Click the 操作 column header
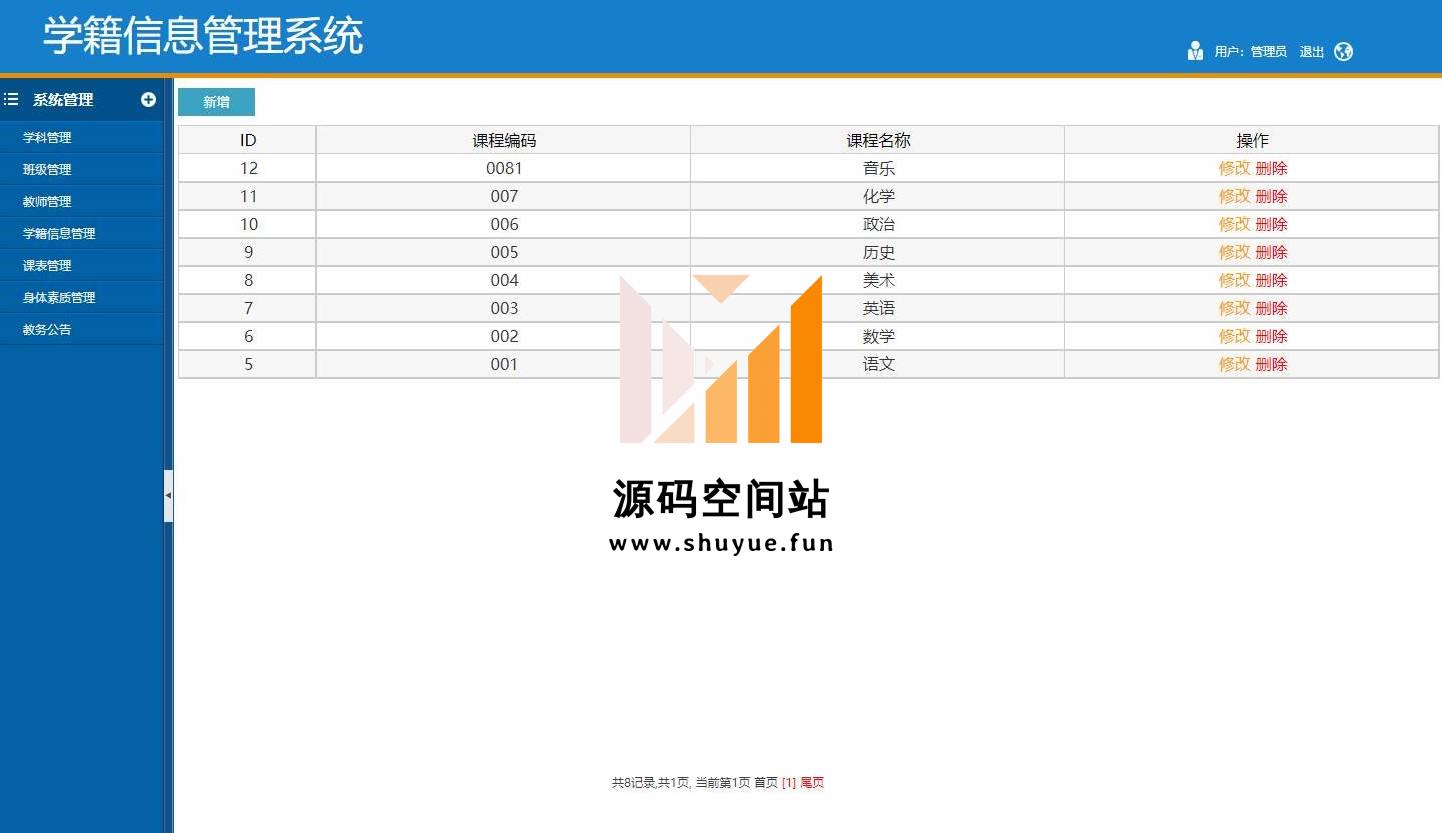The width and height of the screenshot is (1442, 833). pyautogui.click(x=1252, y=140)
